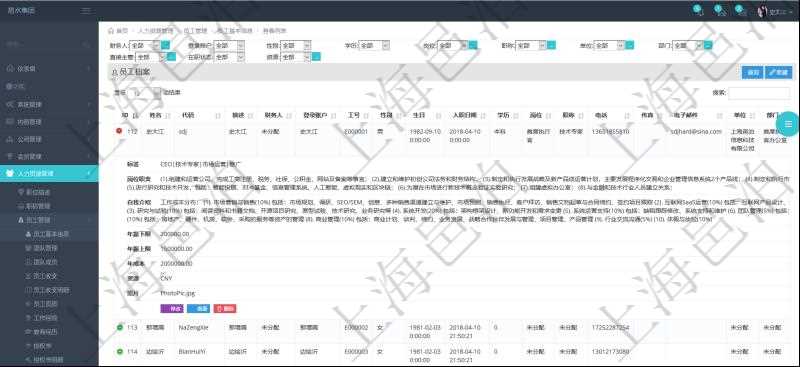Viewport: 800px width, 367px height.
Task: Expand the 系统管理 sidebar menu
Action: tap(49, 104)
